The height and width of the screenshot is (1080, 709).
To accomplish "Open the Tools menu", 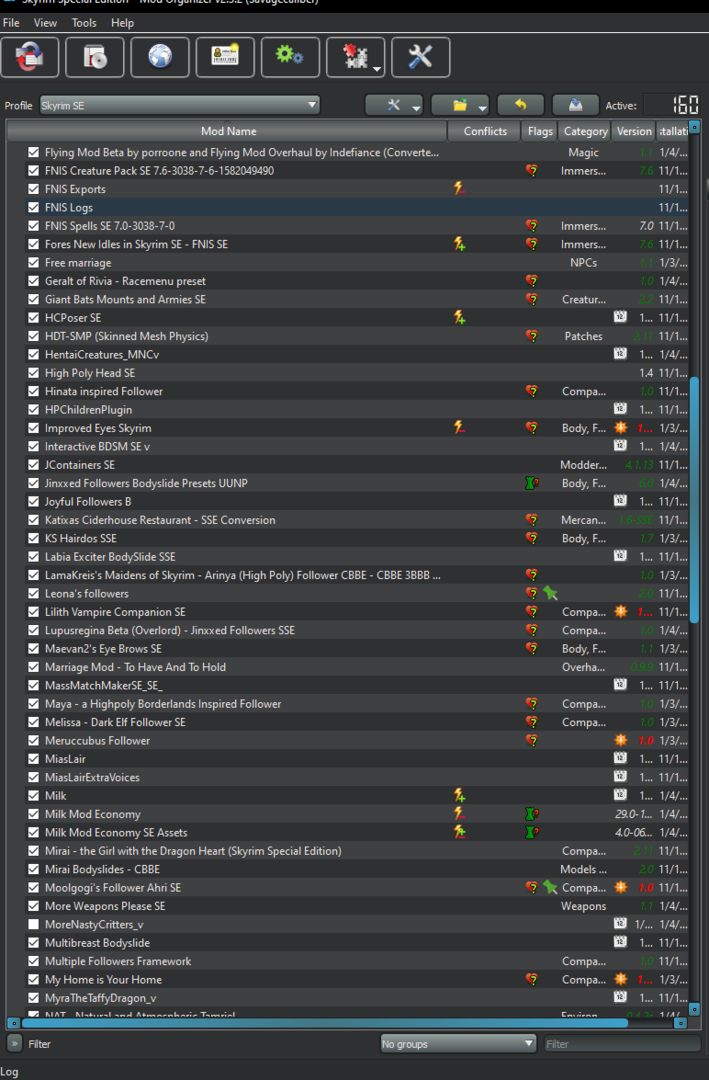I will click(84, 23).
